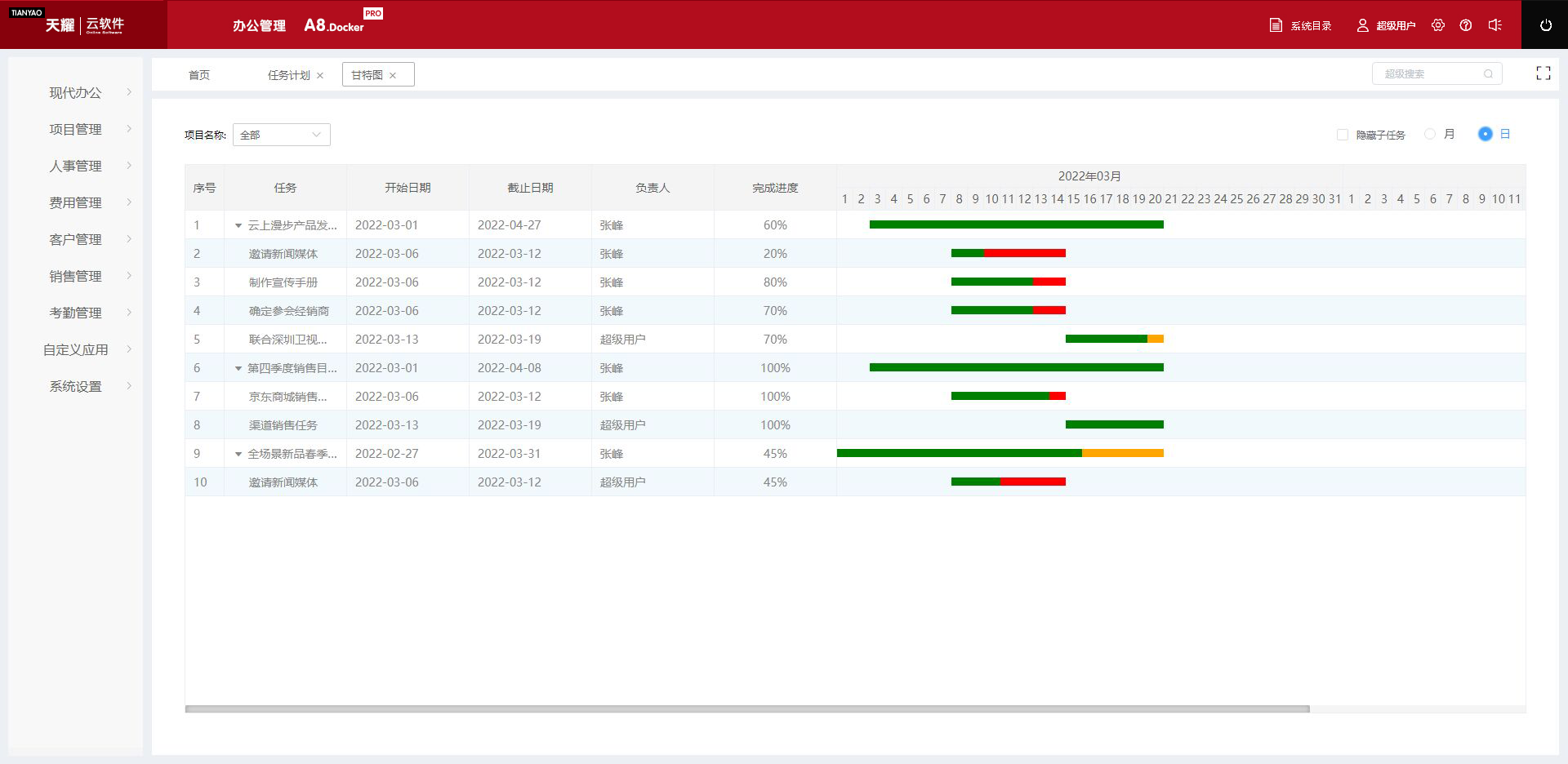Click the speaker announcement icon
The height and width of the screenshot is (764, 1568).
pyautogui.click(x=1494, y=25)
